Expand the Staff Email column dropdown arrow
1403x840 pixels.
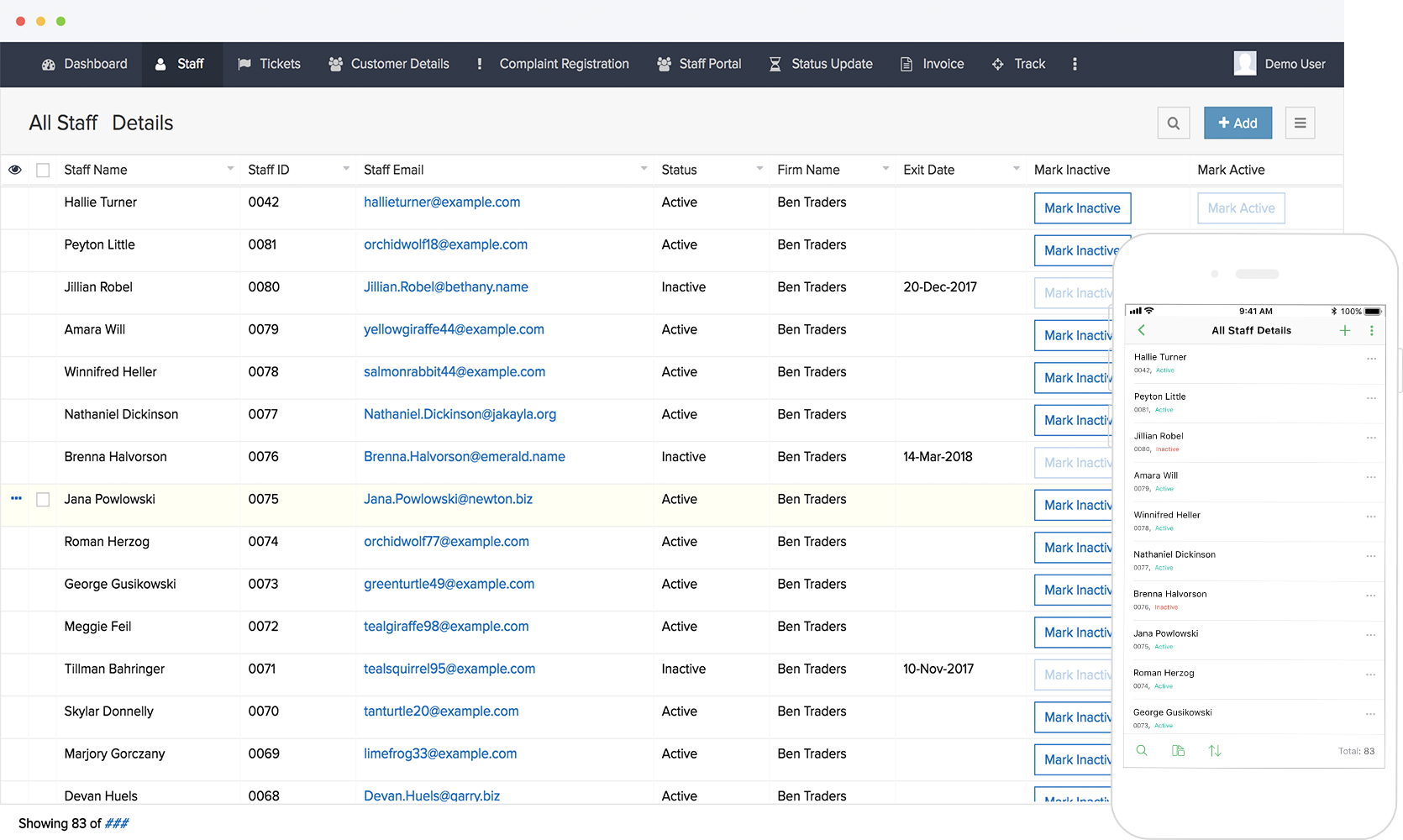pos(644,169)
